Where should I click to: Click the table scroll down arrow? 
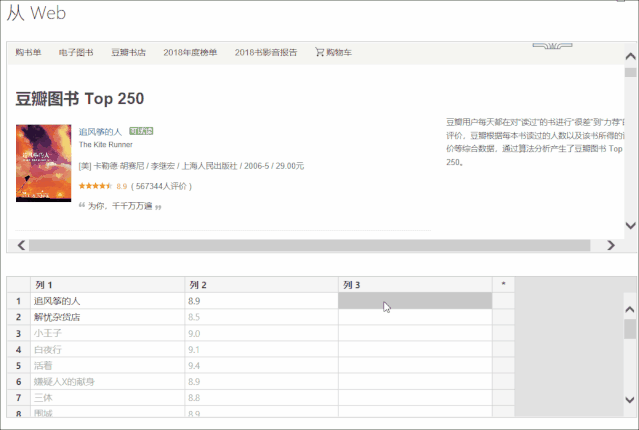click(630, 400)
